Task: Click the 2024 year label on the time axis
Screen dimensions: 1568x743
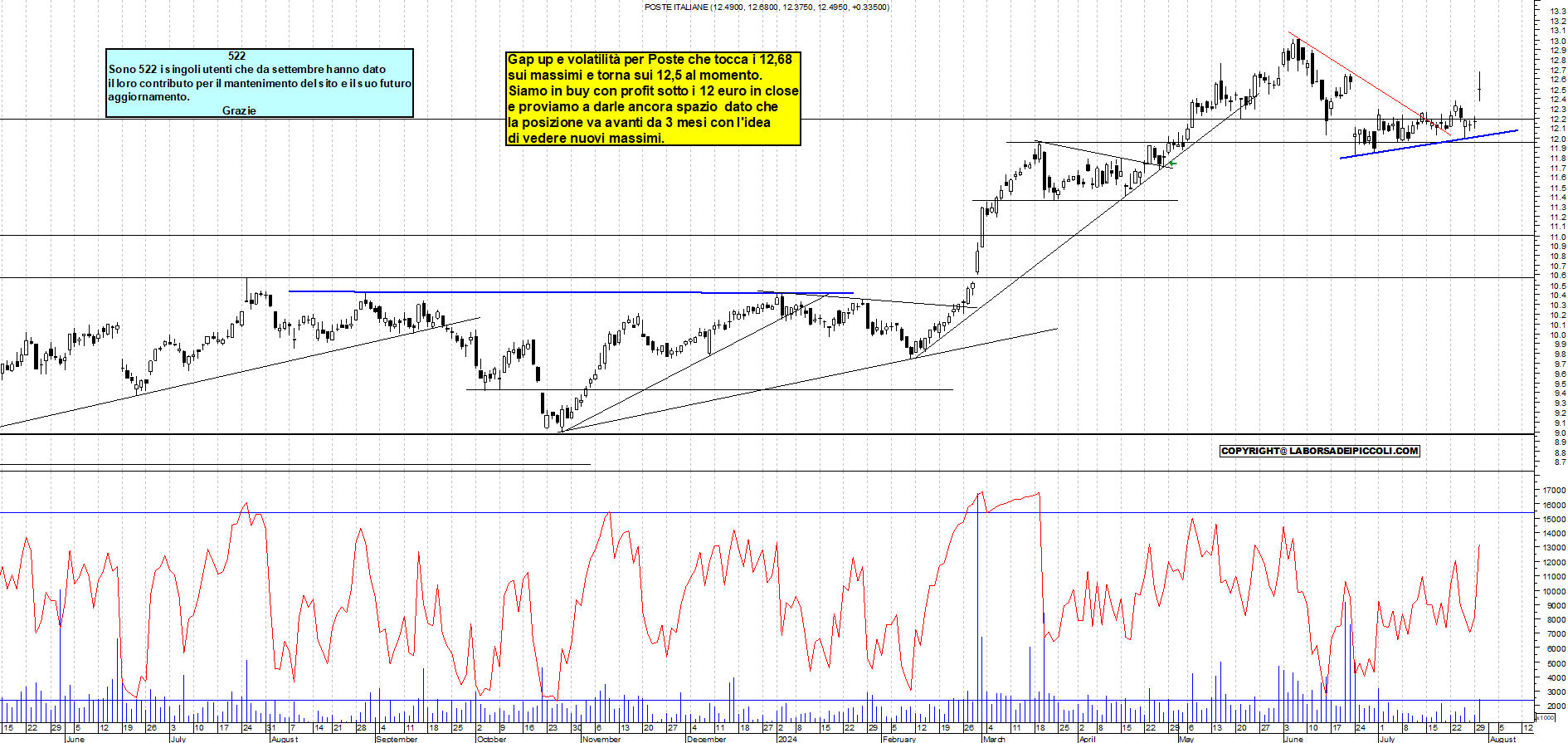Action: point(787,739)
